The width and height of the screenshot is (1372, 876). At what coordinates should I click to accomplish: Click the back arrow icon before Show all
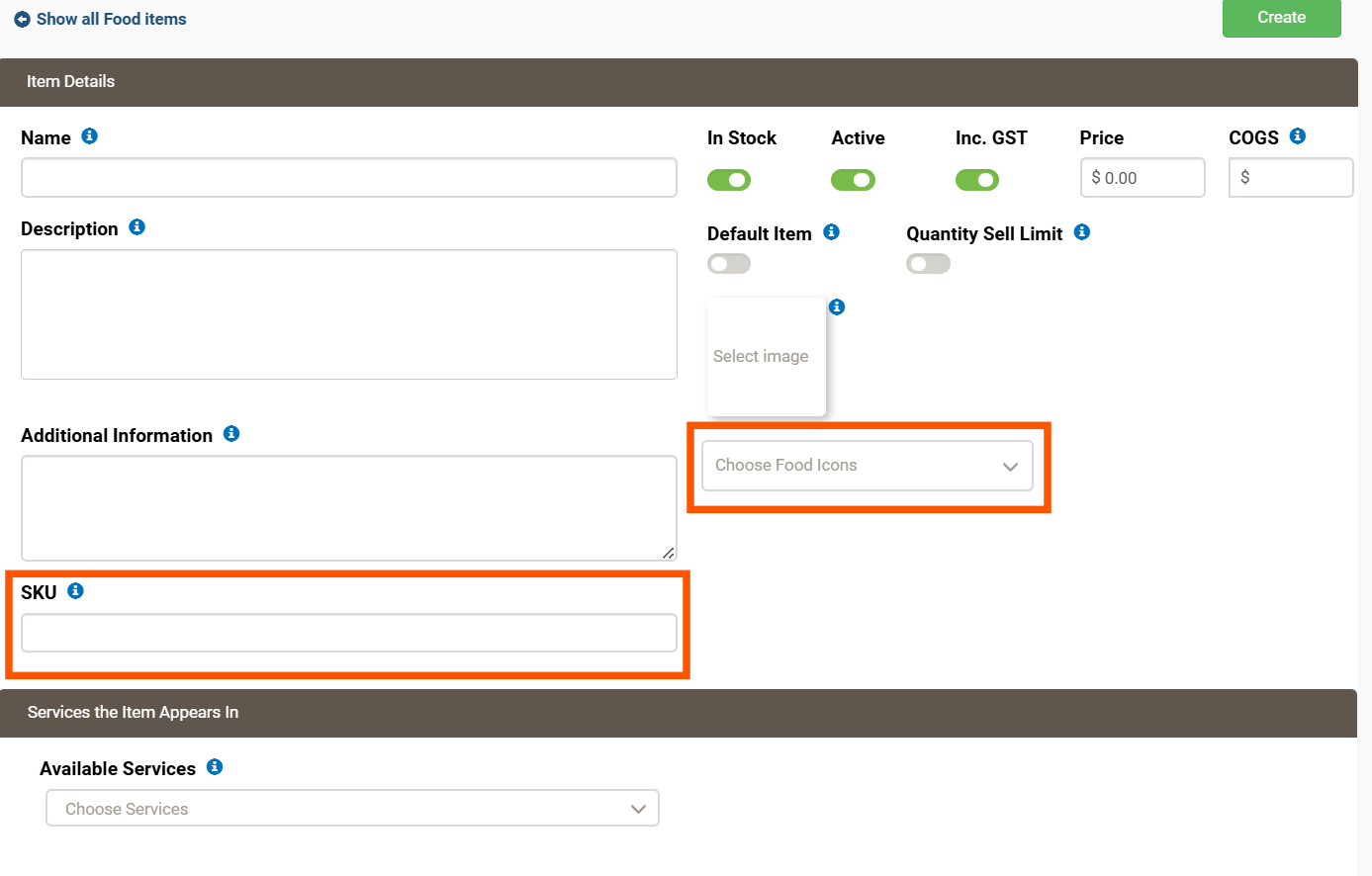[22, 20]
